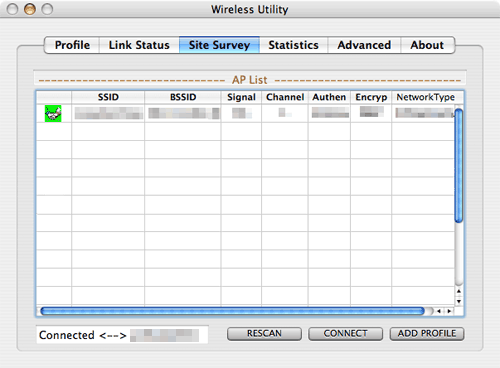Open the Link Status tab
The image size is (500, 368).
tap(139, 45)
